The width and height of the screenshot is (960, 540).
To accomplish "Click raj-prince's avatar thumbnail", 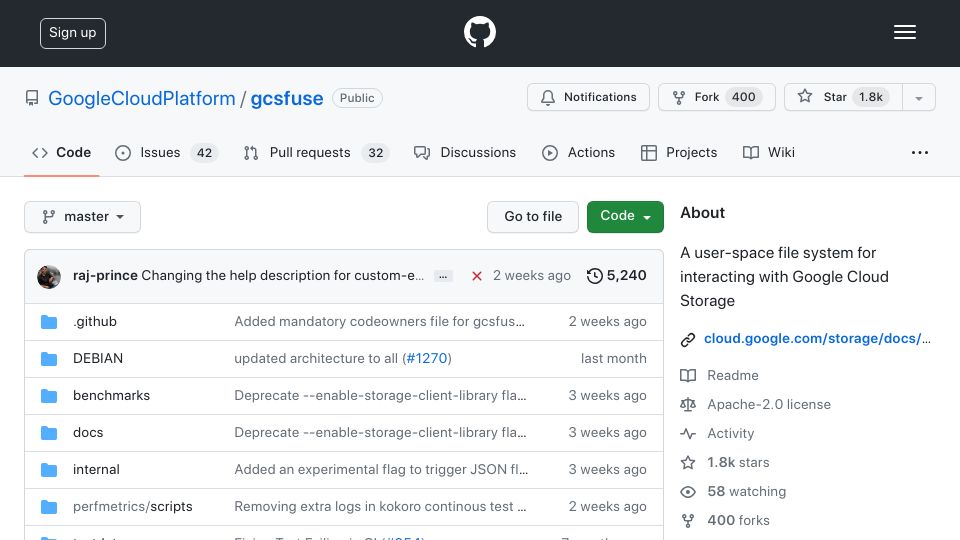I will pyautogui.click(x=49, y=277).
